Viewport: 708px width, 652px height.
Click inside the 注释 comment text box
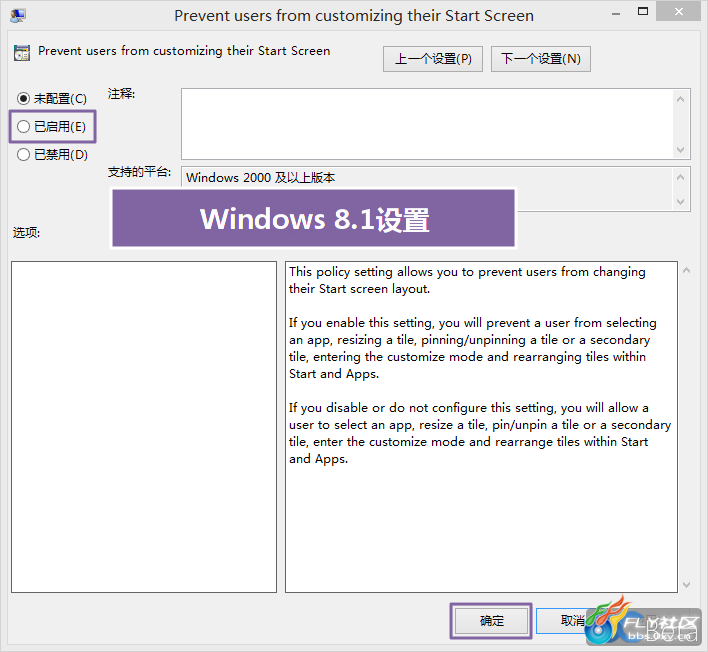coord(427,124)
